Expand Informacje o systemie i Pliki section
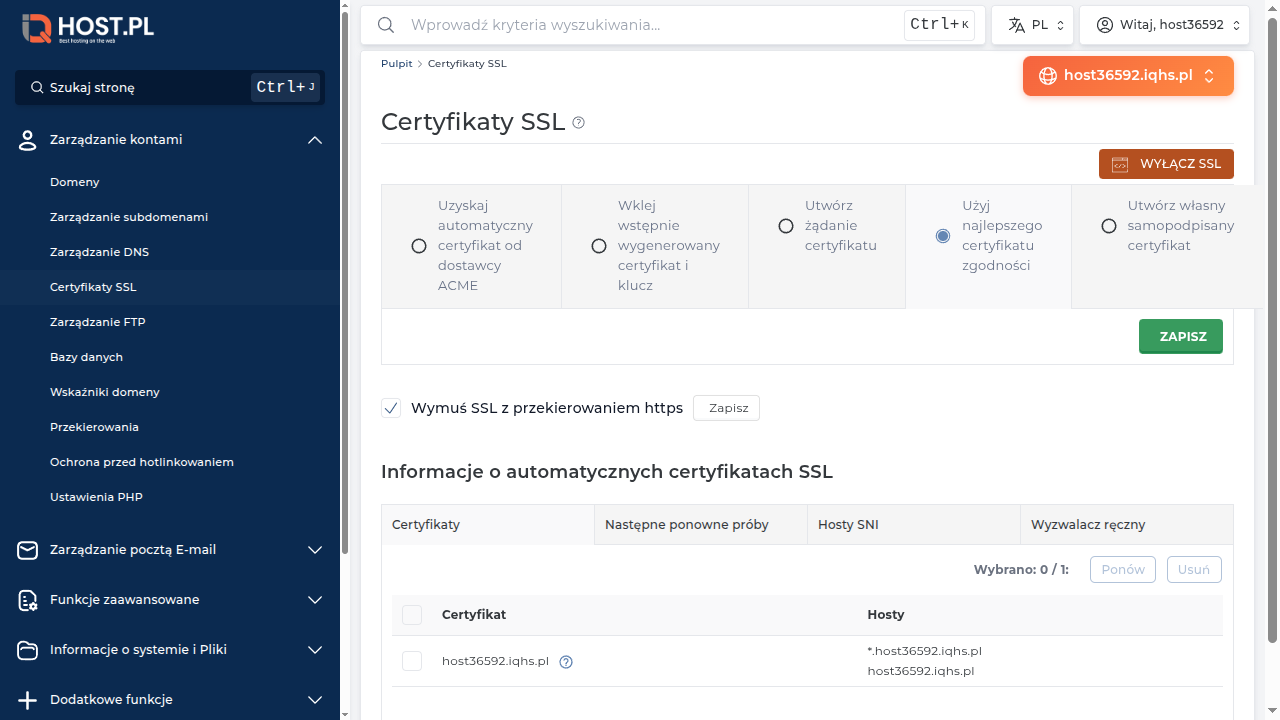The width and height of the screenshot is (1280, 720). (315, 650)
